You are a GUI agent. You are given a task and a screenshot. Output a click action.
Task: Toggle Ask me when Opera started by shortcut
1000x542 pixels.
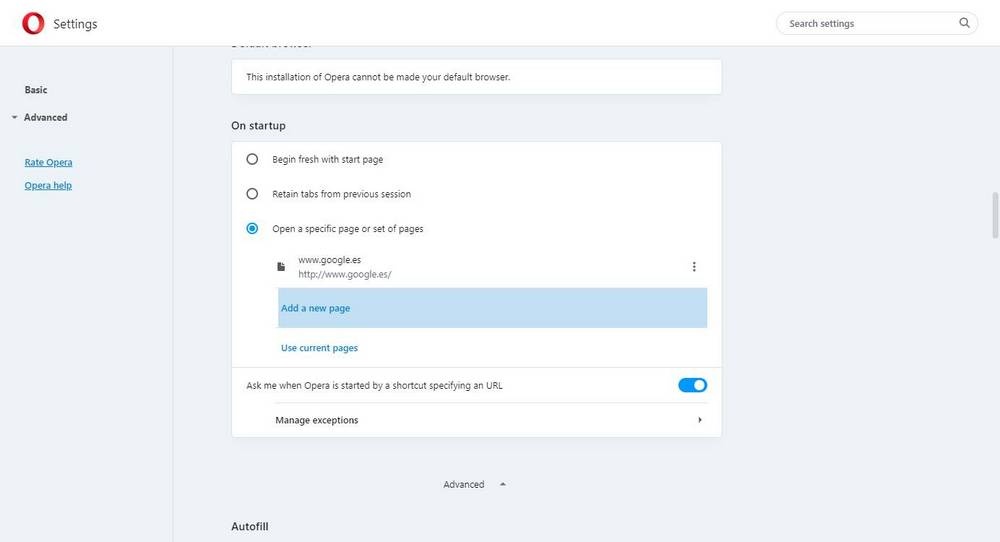pyautogui.click(x=692, y=385)
